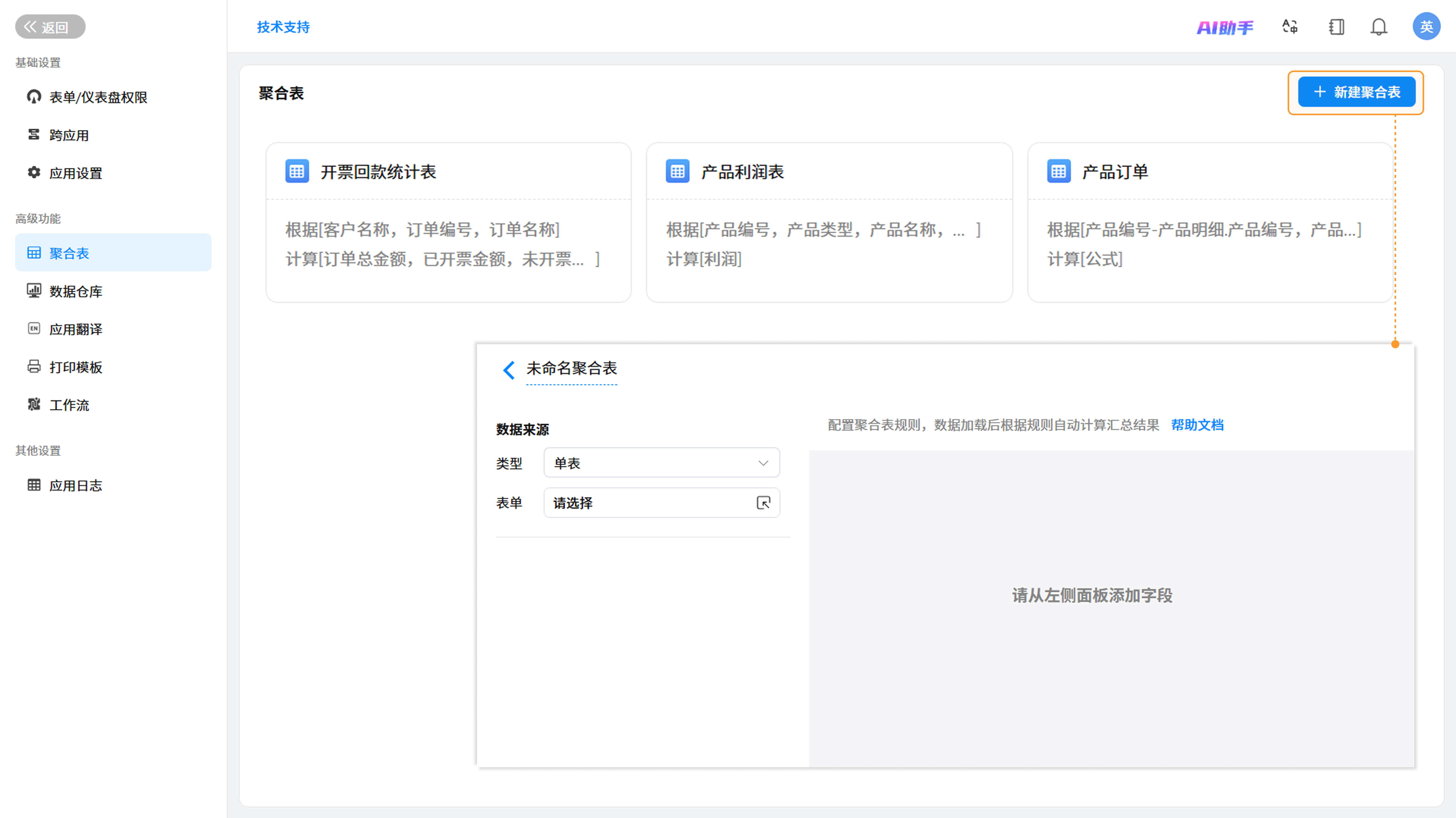Viewport: 1456px width, 818px height.
Task: Click 计算[利润] text in 产品利润表 card
Action: (x=704, y=259)
